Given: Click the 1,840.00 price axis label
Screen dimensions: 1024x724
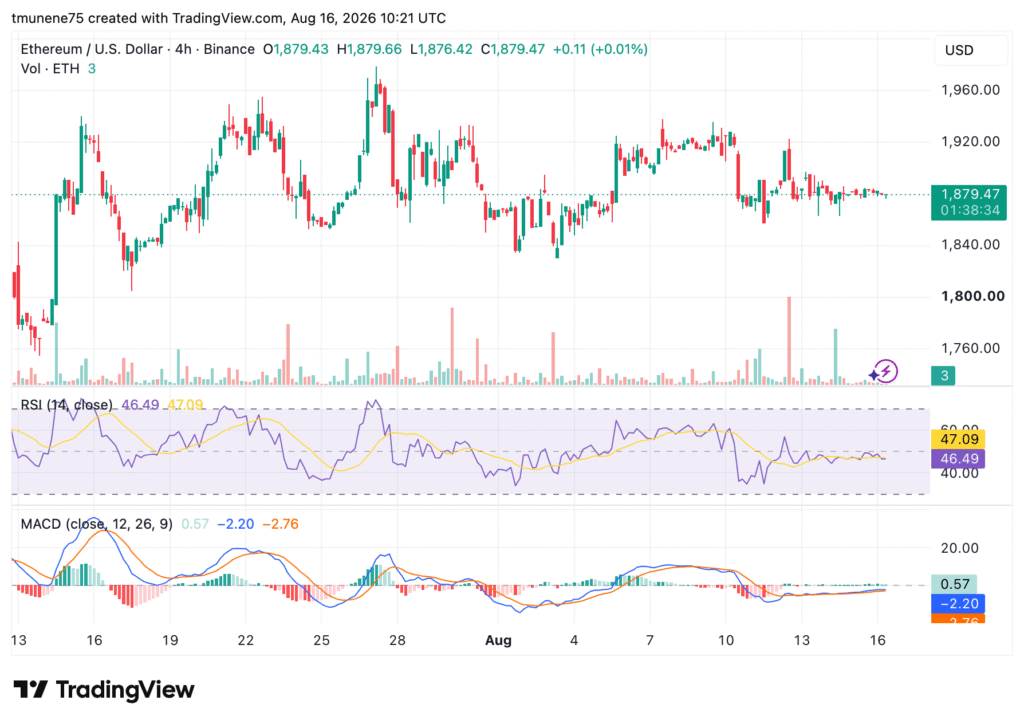Looking at the screenshot, I should (x=970, y=245).
